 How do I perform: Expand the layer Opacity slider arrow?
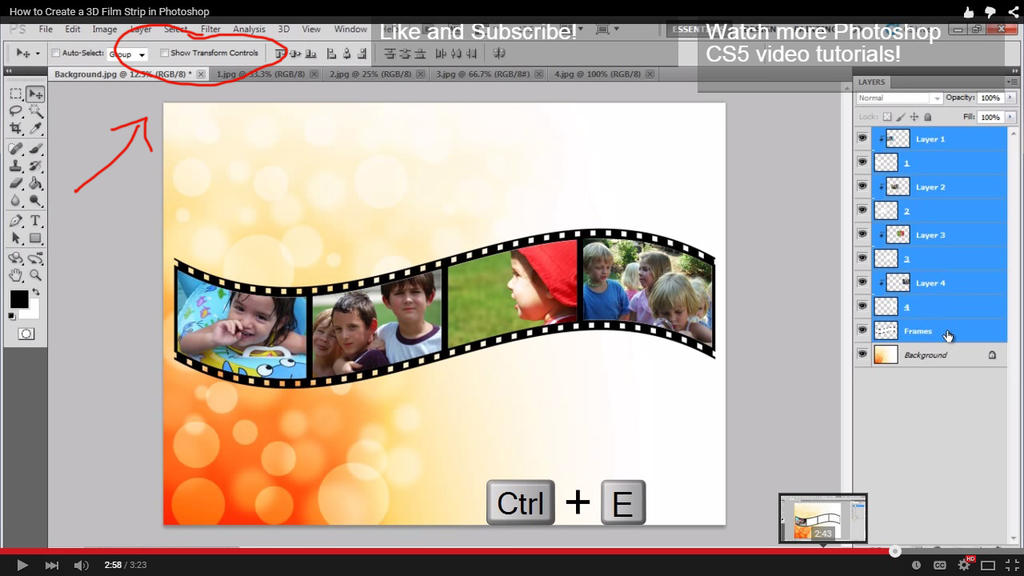tap(1002, 98)
